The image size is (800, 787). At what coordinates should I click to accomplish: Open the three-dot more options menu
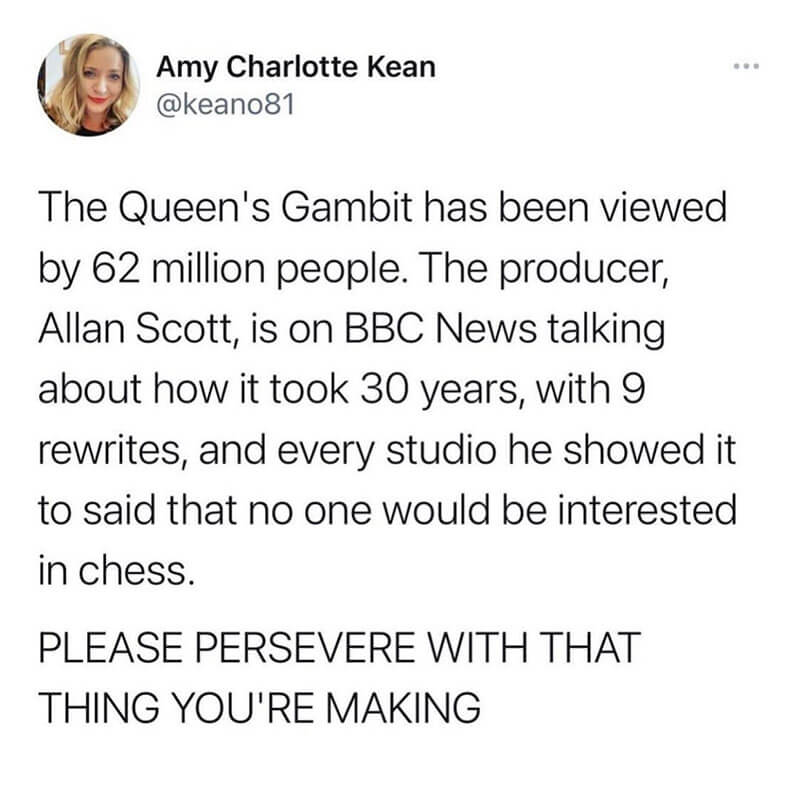(x=746, y=66)
